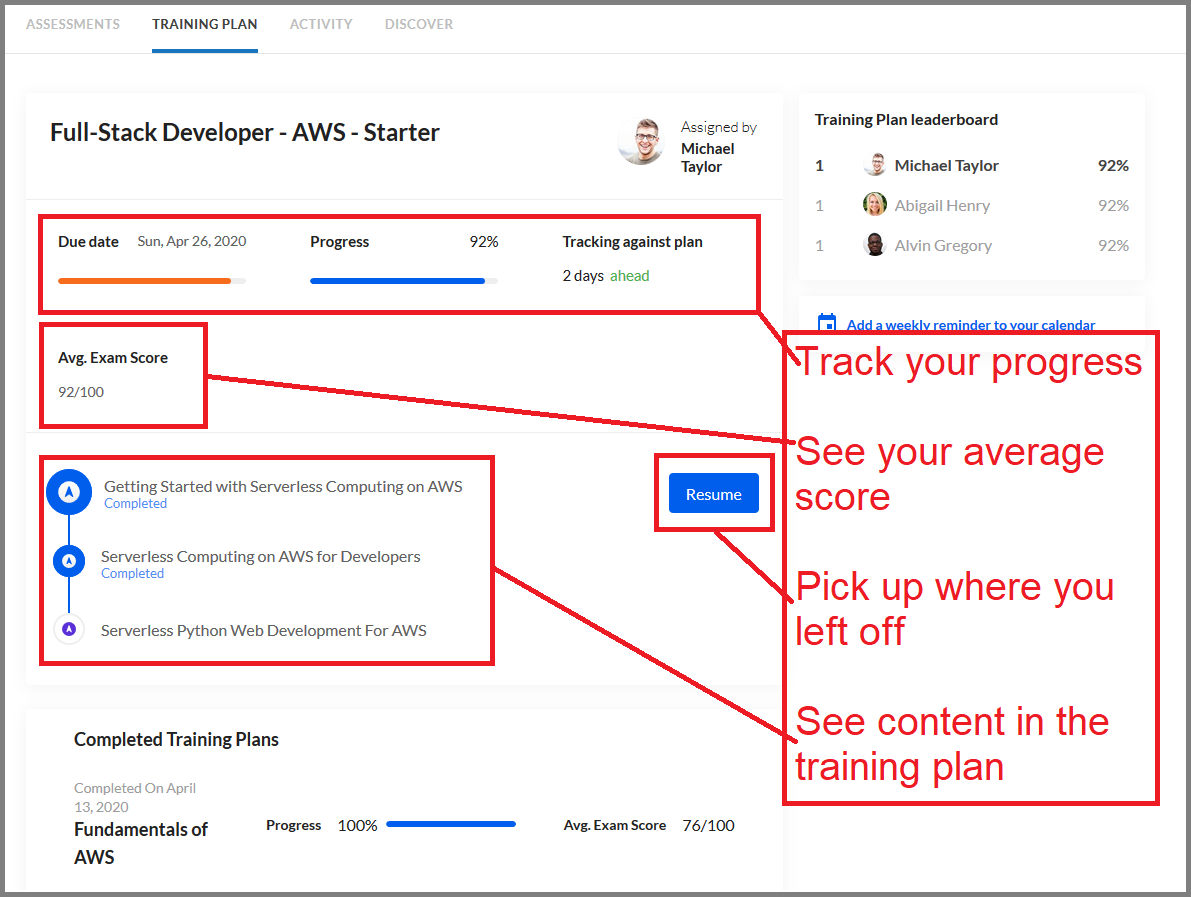The width and height of the screenshot is (1191, 897).
Task: Click the orange due date progress bar
Action: click(152, 281)
